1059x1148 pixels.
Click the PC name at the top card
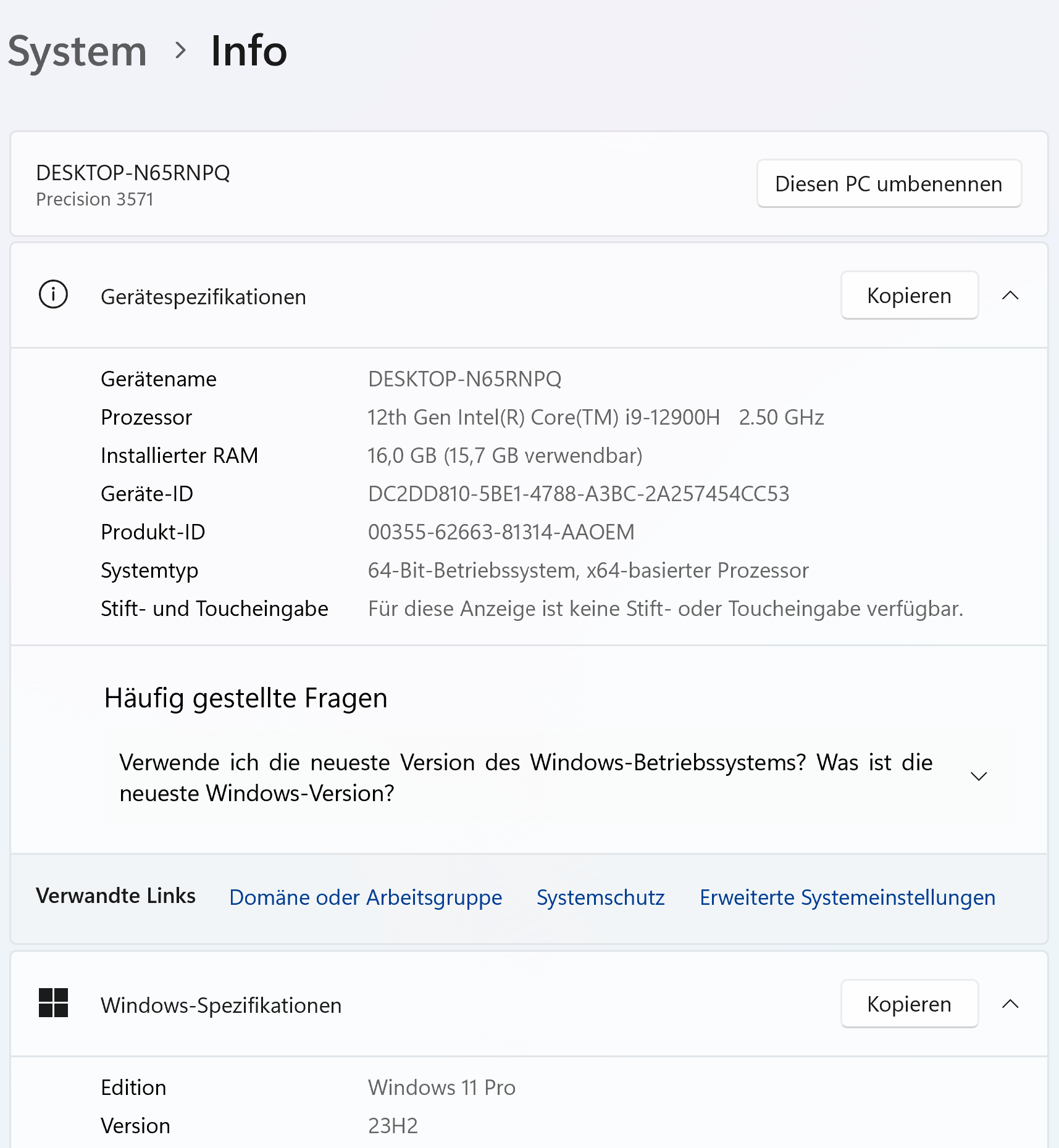point(133,173)
